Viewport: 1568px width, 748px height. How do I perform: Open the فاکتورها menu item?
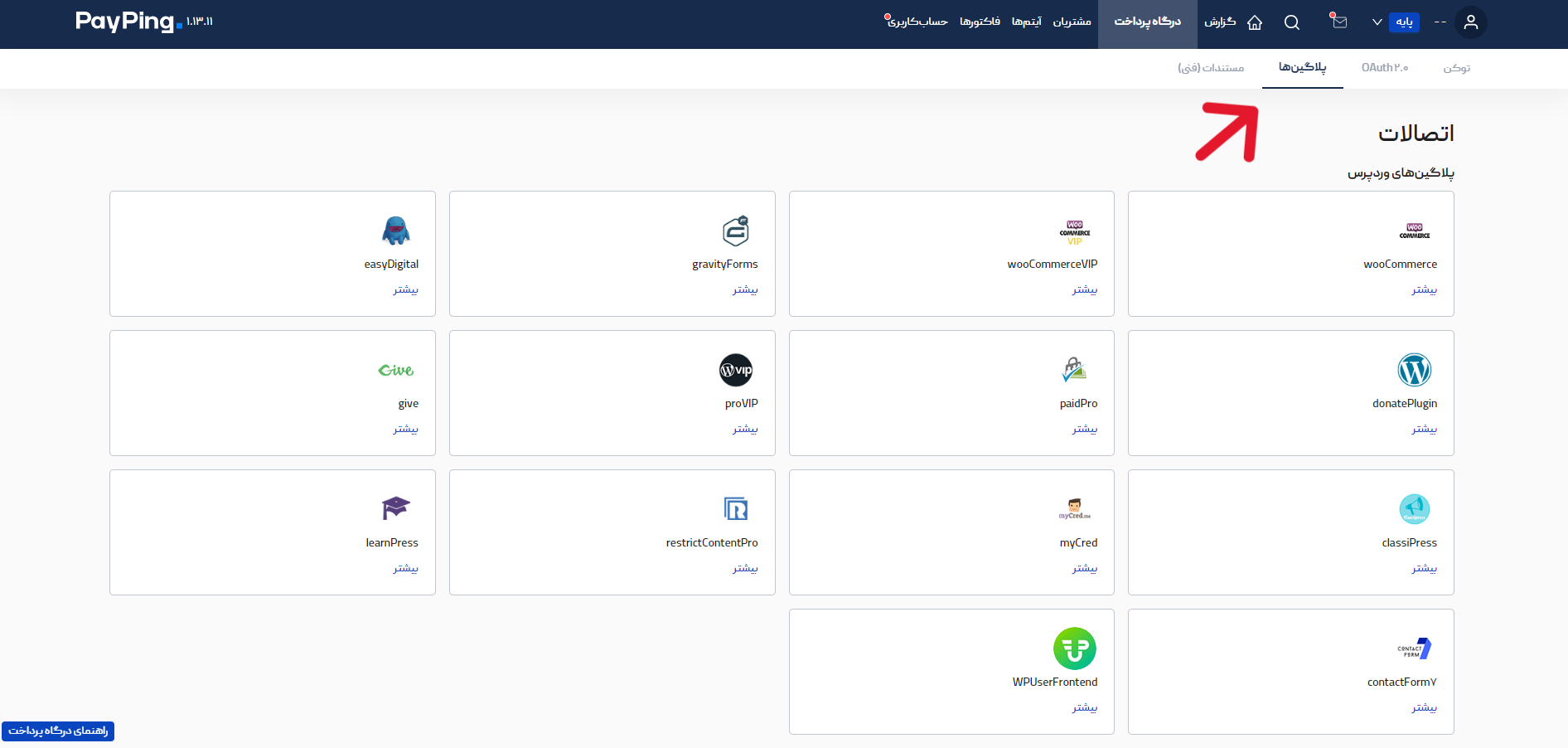pyautogui.click(x=980, y=22)
